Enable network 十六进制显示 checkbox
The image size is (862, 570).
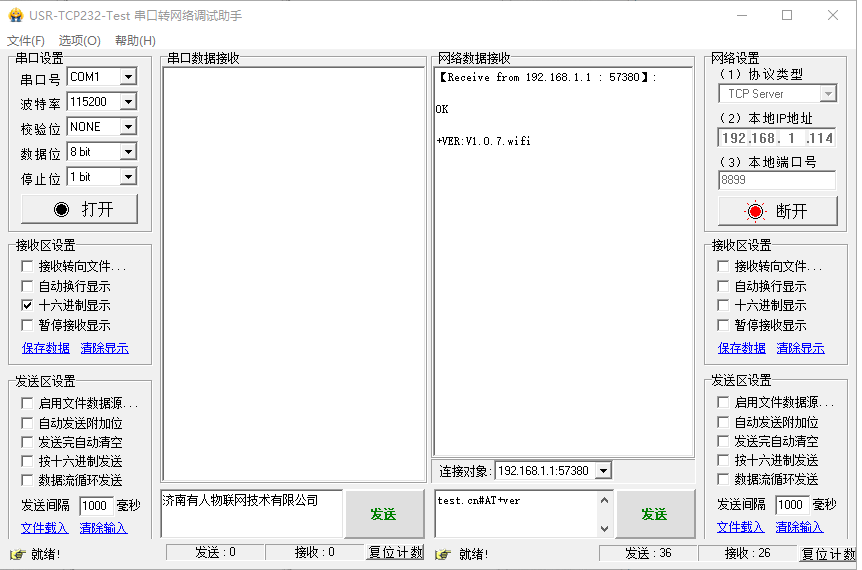point(723,305)
